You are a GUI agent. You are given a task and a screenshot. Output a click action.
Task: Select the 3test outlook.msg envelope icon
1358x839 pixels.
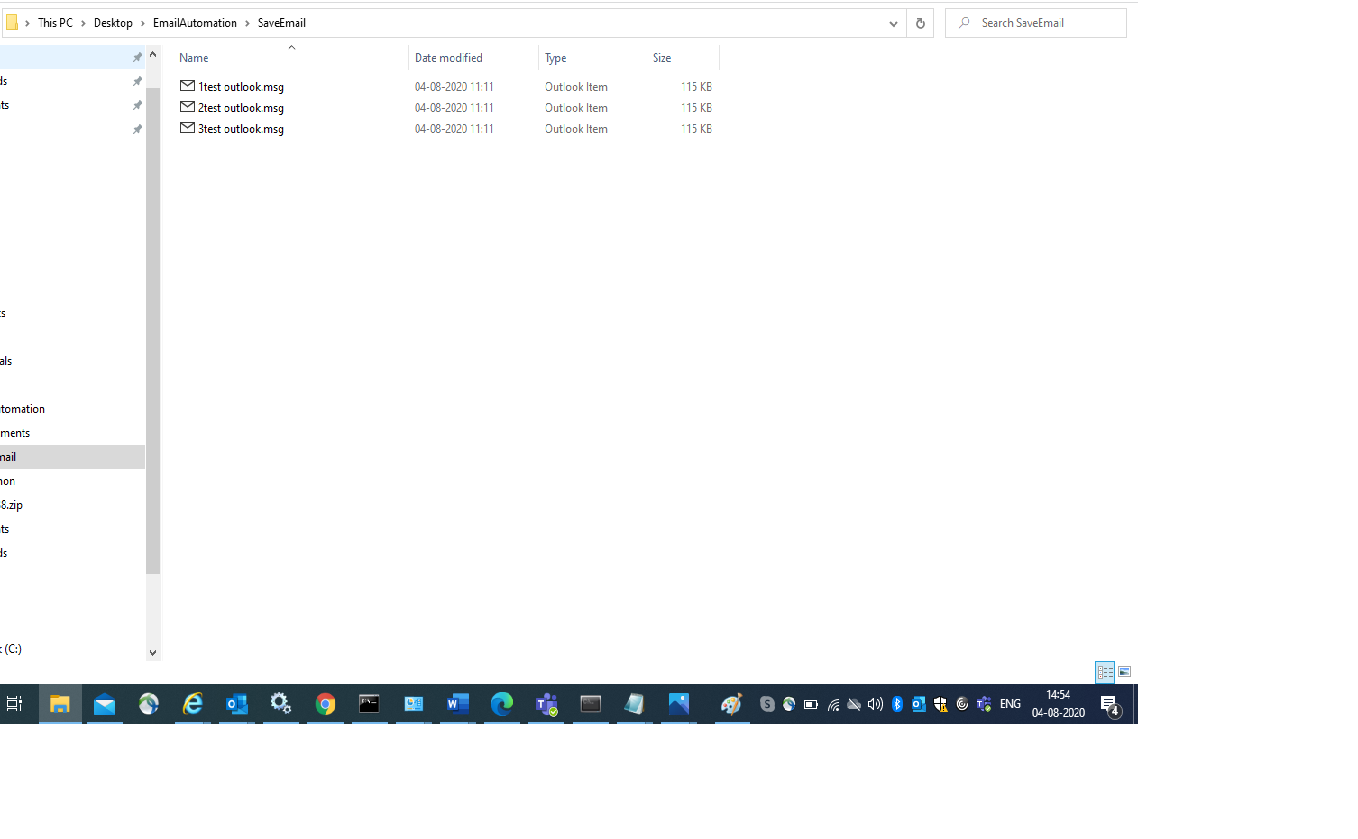tap(187, 128)
